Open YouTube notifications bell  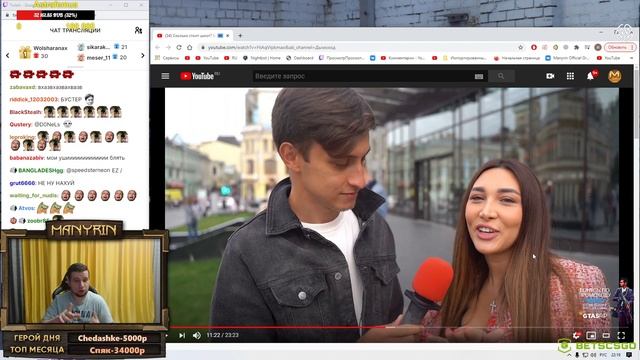click(591, 76)
